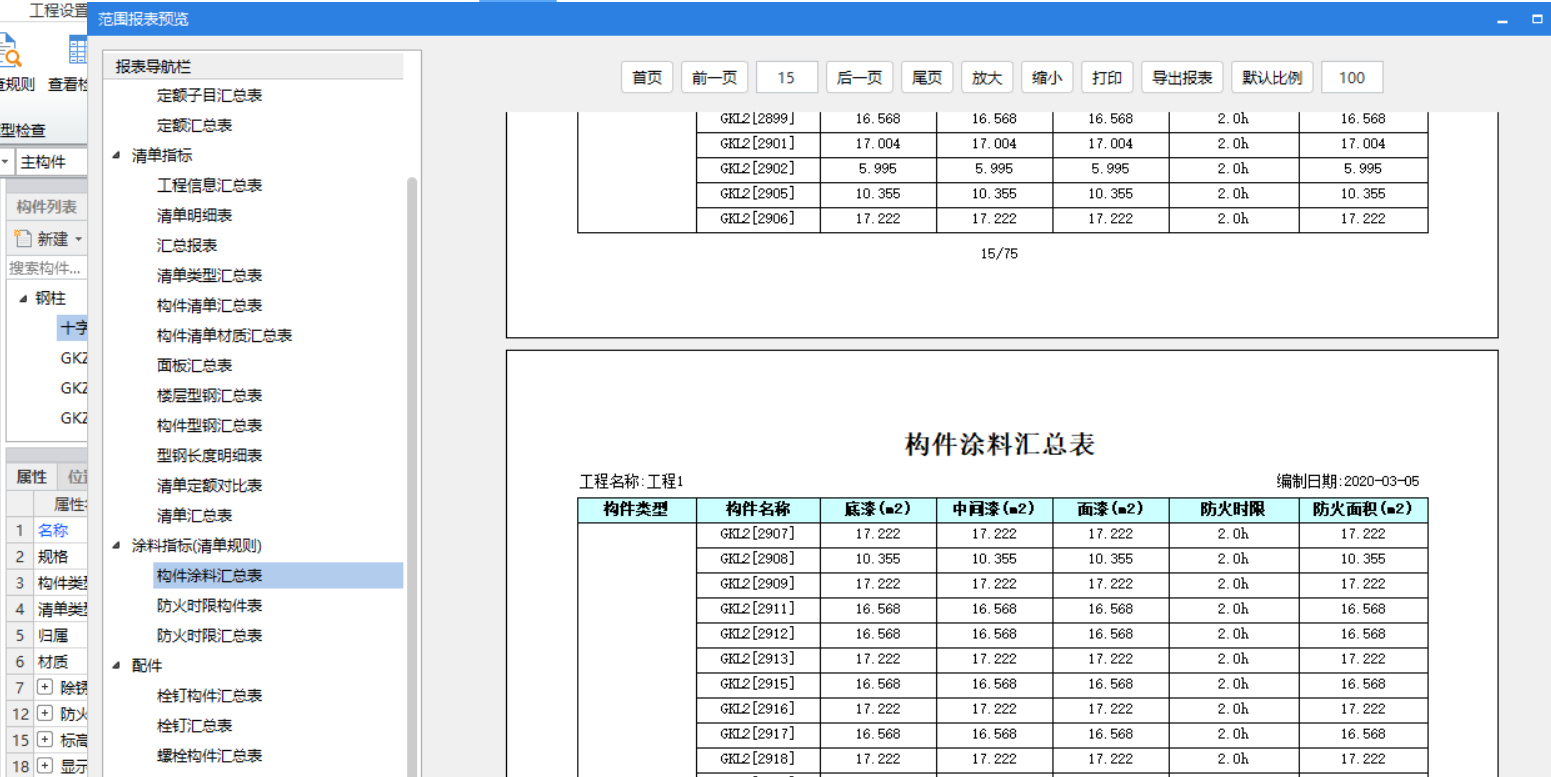This screenshot has width=1551, height=777.
Task: Collapse the 清单指标 tree group
Action: [x=117, y=156]
